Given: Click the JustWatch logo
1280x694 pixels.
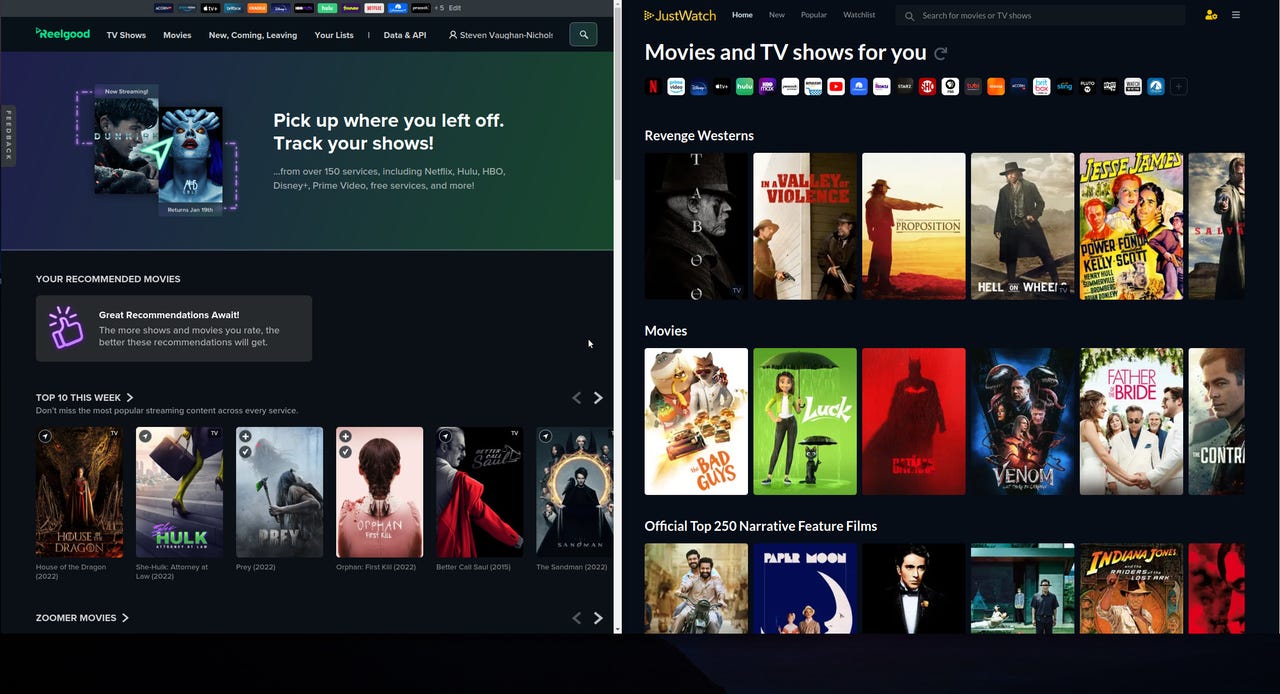Looking at the screenshot, I should 682,15.
